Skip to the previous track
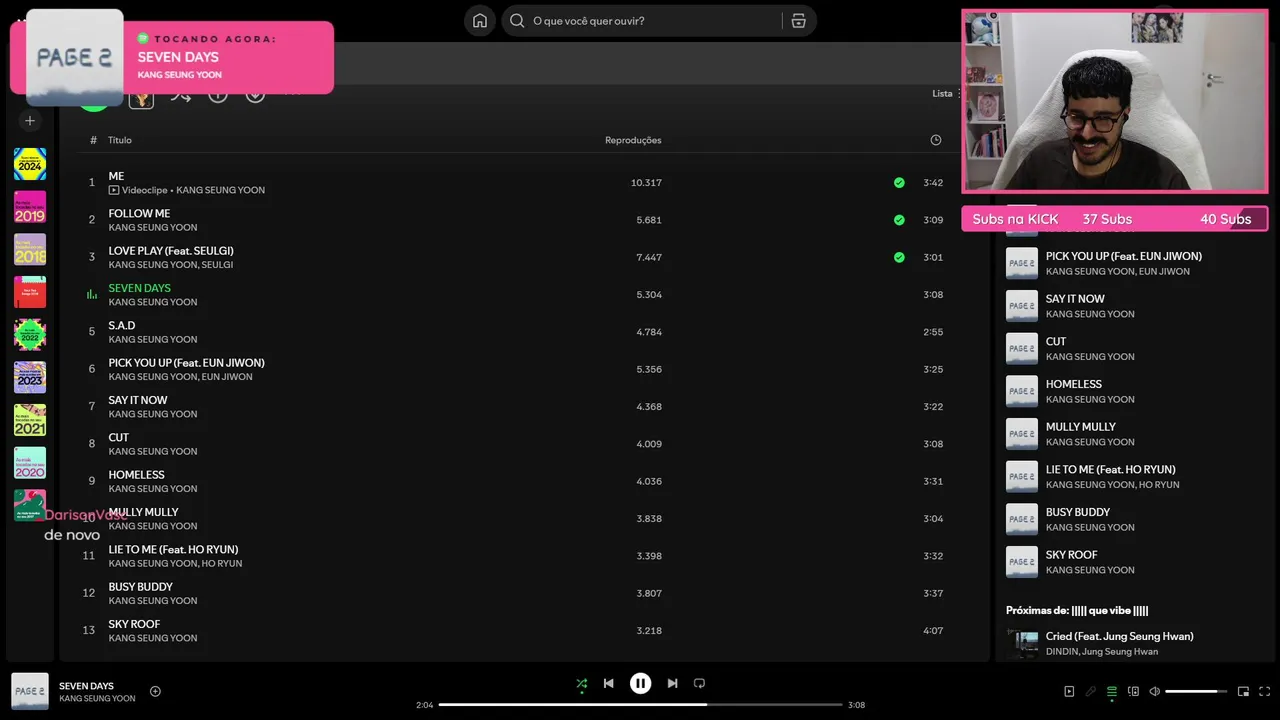Screen dimensions: 1280x720 coord(608,684)
